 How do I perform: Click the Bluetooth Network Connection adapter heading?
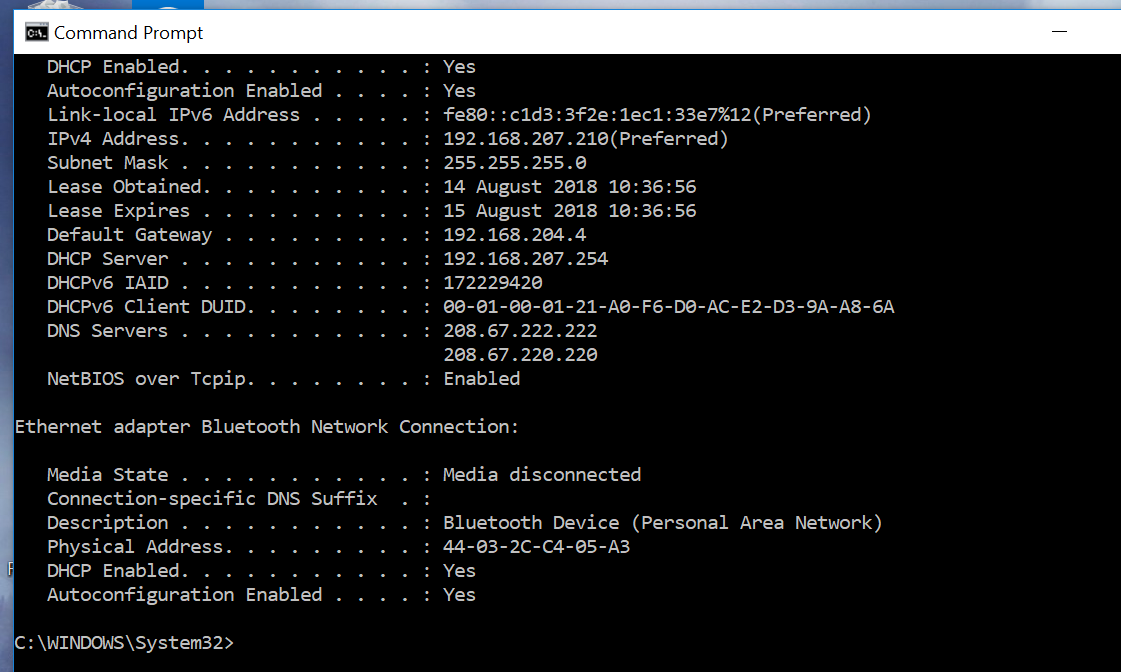pos(267,427)
